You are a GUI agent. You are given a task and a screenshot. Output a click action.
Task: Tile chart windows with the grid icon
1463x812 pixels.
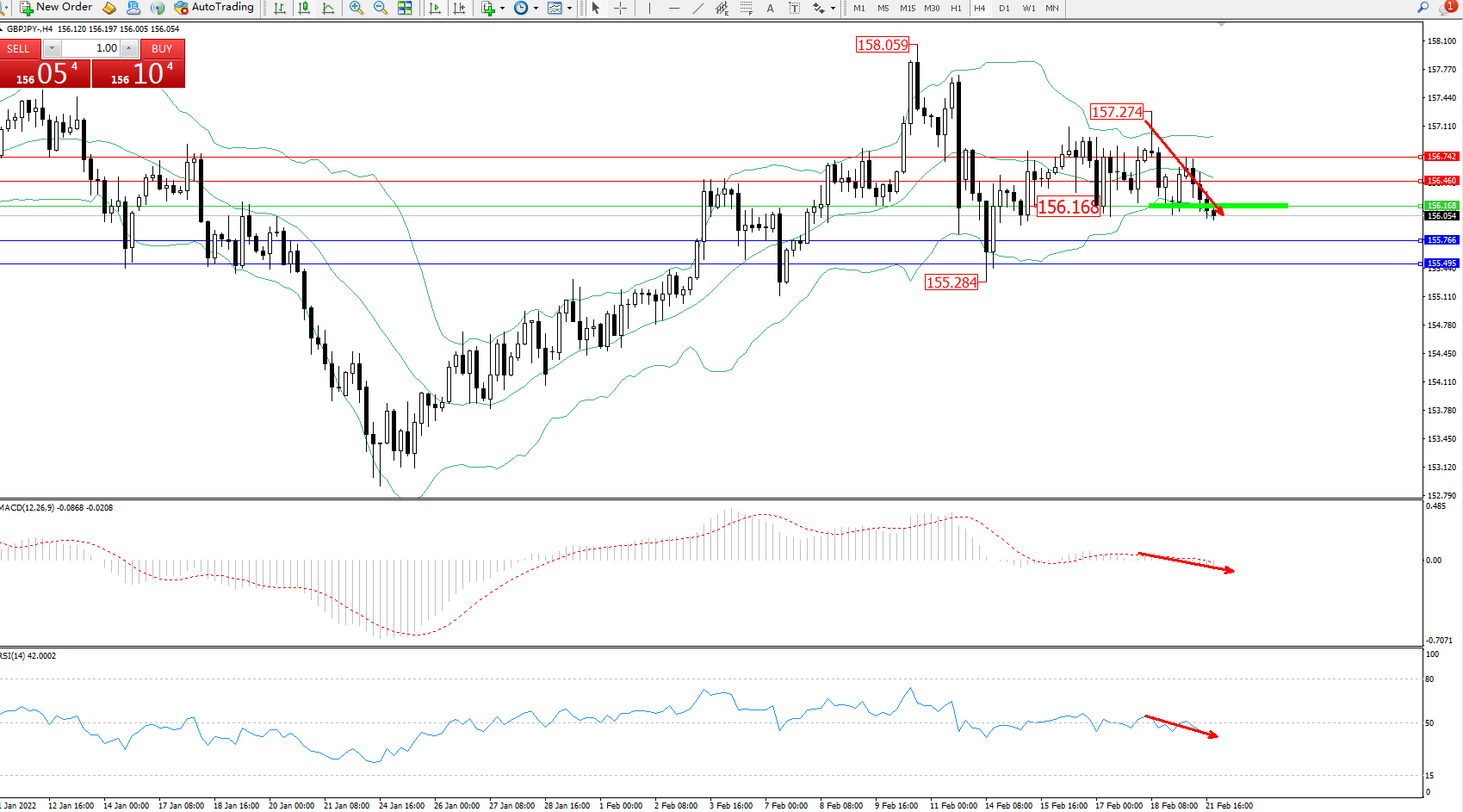405,8
